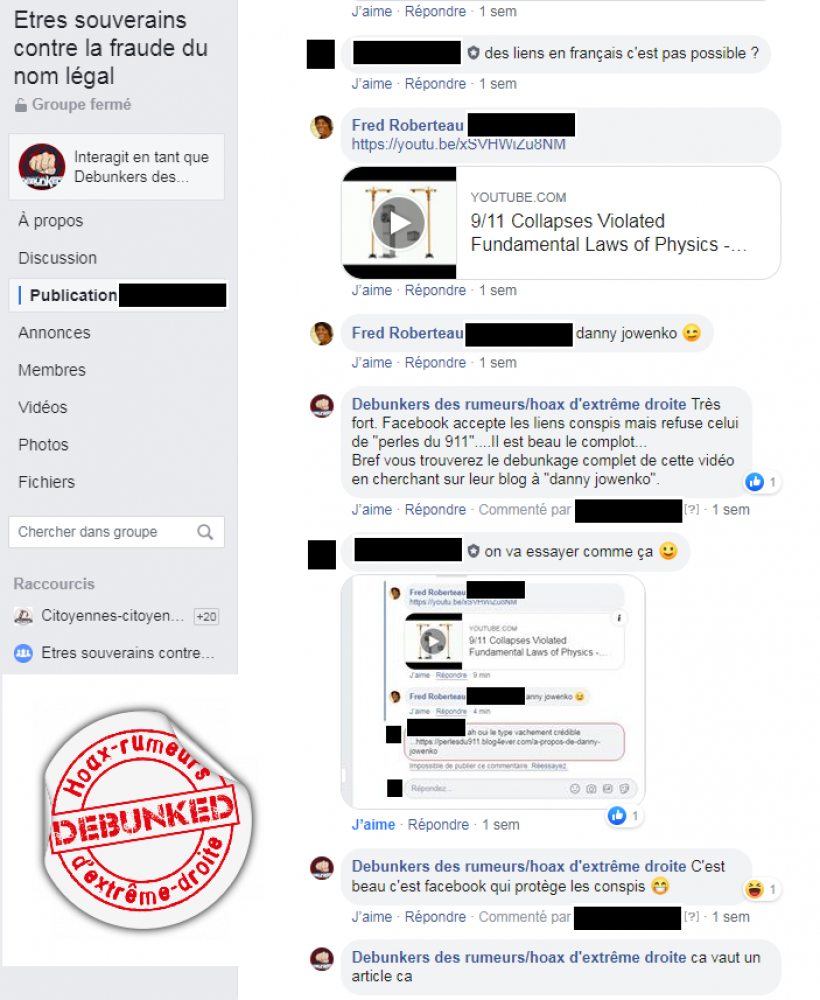The height and width of the screenshot is (1000, 820).
Task: Open the embedded screenshot image in comment
Action: tap(493, 691)
